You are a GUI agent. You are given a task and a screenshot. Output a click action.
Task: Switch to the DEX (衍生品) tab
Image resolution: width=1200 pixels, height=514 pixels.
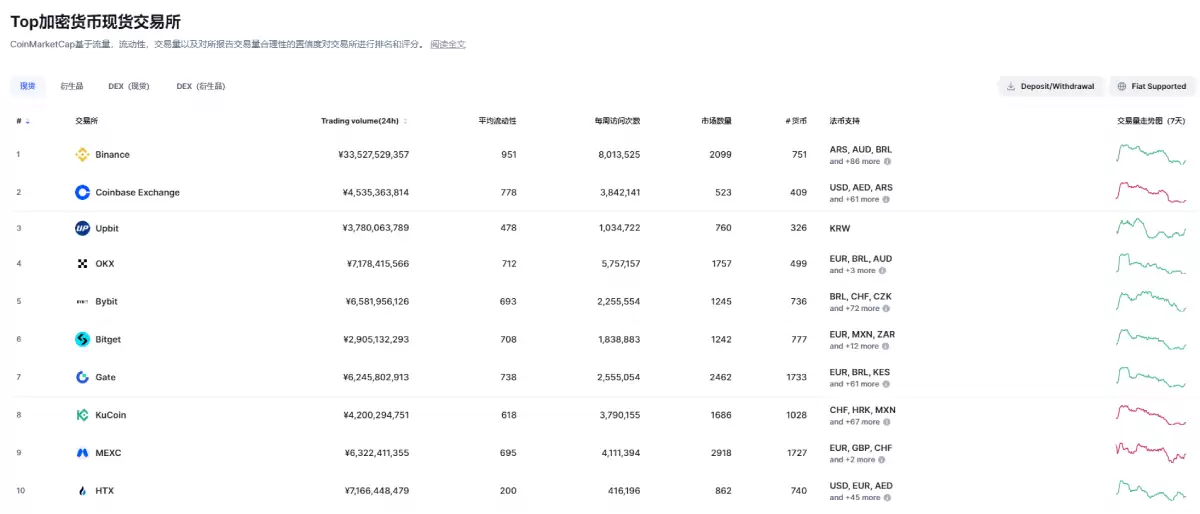[x=201, y=86]
